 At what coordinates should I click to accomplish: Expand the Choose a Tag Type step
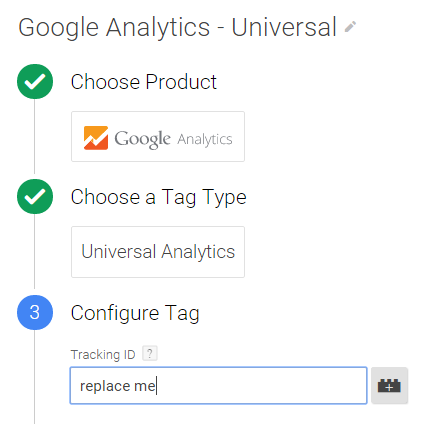pos(158,197)
